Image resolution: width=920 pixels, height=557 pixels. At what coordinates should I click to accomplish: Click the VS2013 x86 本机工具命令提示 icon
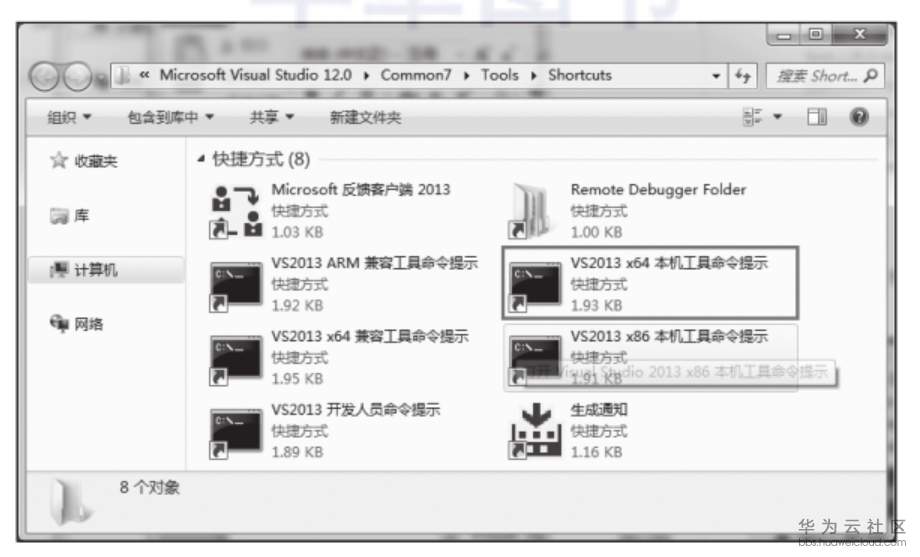pyautogui.click(x=535, y=360)
